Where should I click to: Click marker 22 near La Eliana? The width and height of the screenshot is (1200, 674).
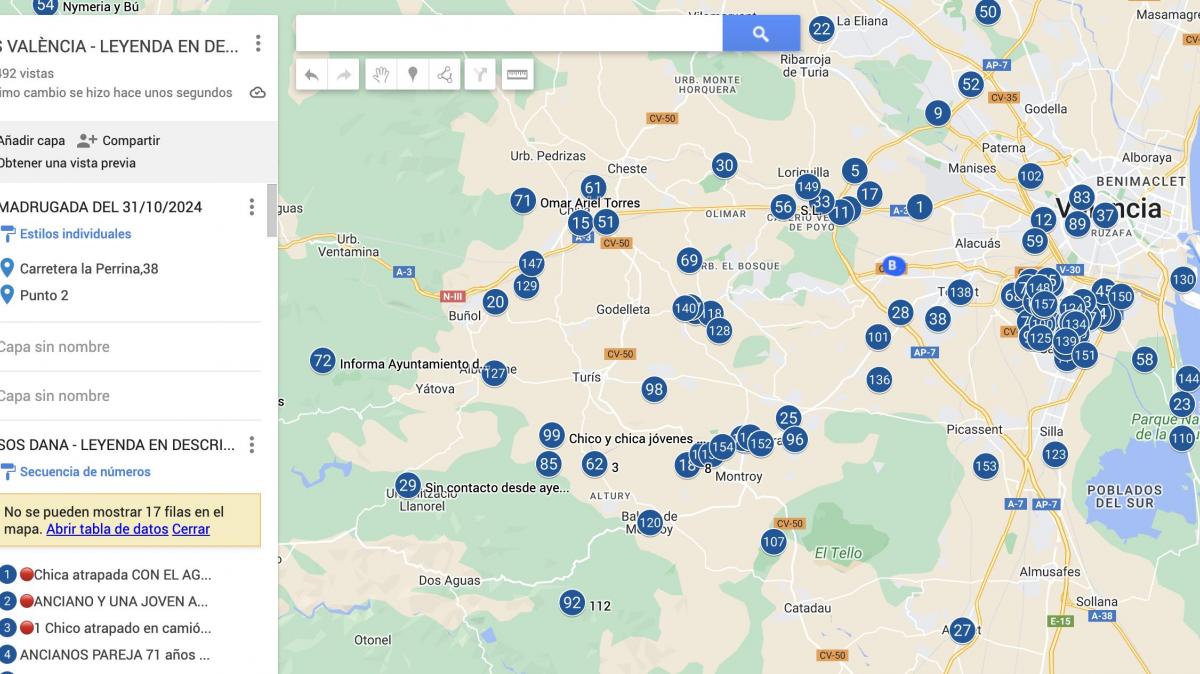[x=822, y=28]
